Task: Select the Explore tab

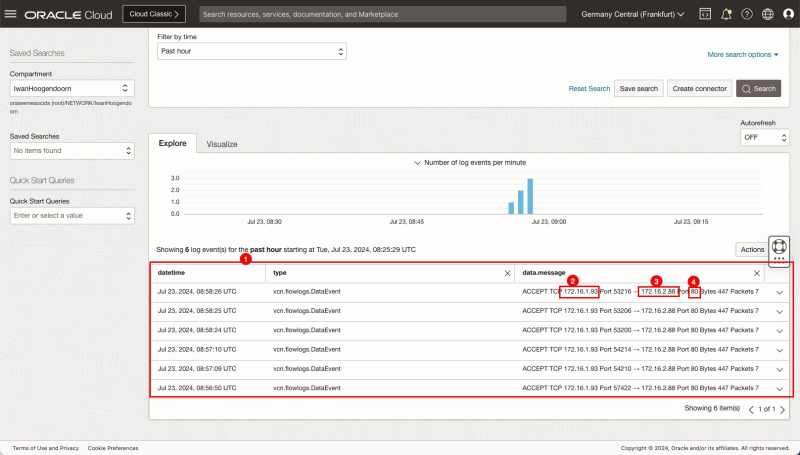Action: point(172,144)
